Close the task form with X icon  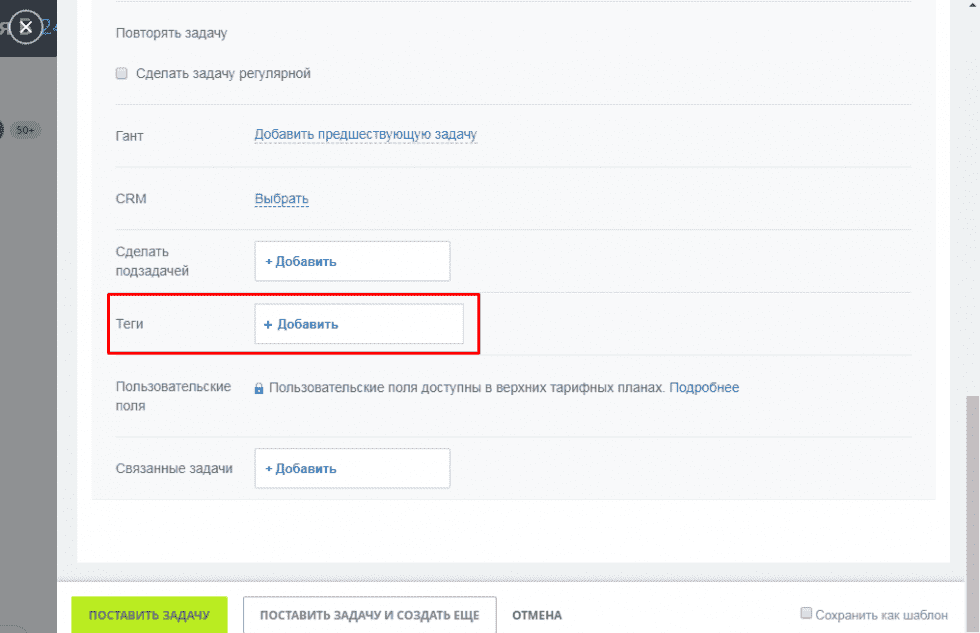pyautogui.click(x=27, y=27)
